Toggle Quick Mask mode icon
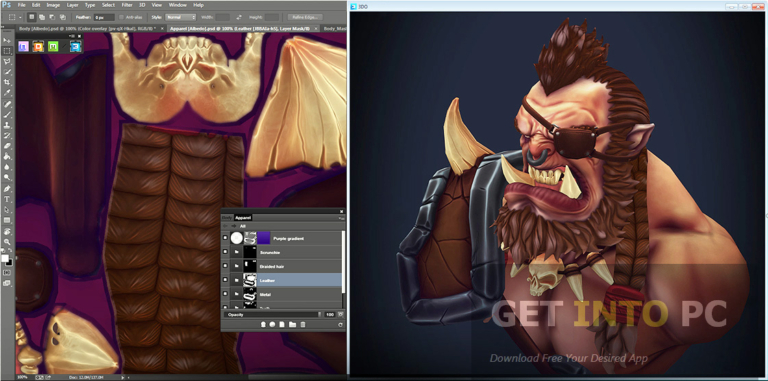The height and width of the screenshot is (381, 768). click(x=7, y=272)
